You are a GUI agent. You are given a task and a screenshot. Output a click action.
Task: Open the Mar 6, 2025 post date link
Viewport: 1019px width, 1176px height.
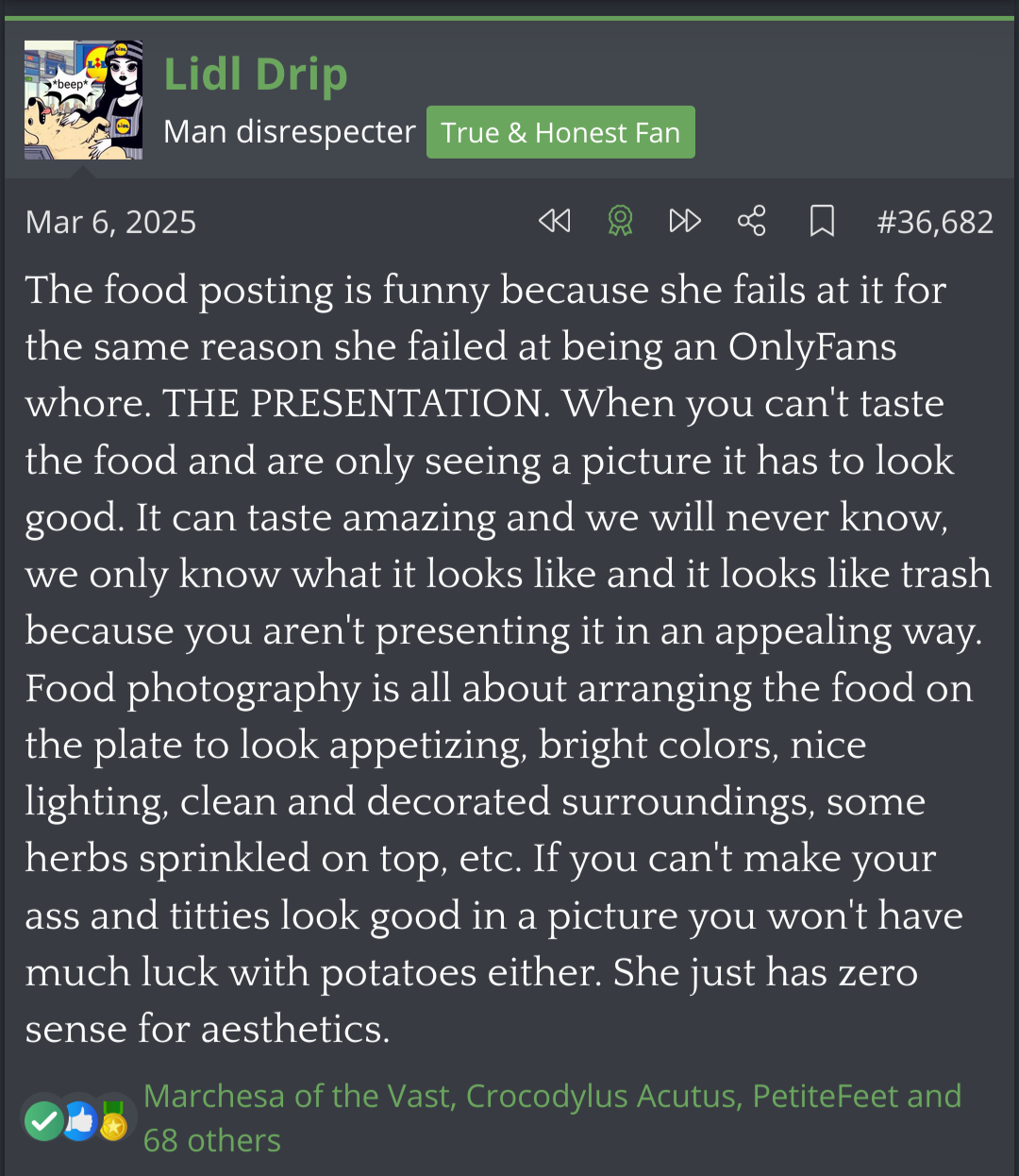(x=111, y=223)
